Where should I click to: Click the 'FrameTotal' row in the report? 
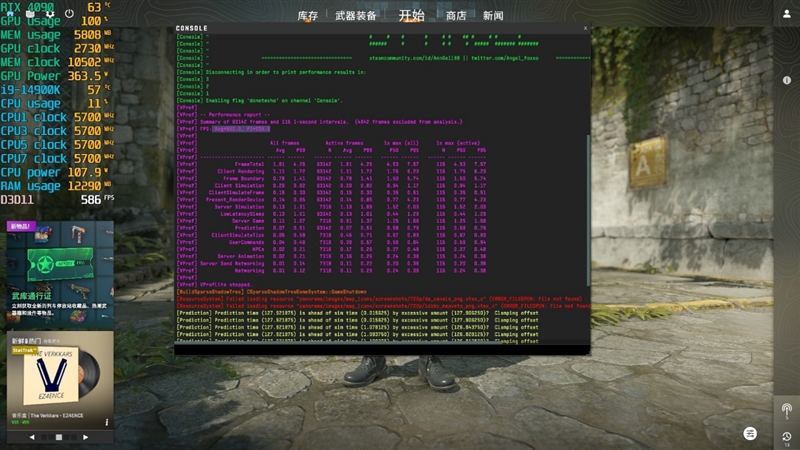point(342,164)
